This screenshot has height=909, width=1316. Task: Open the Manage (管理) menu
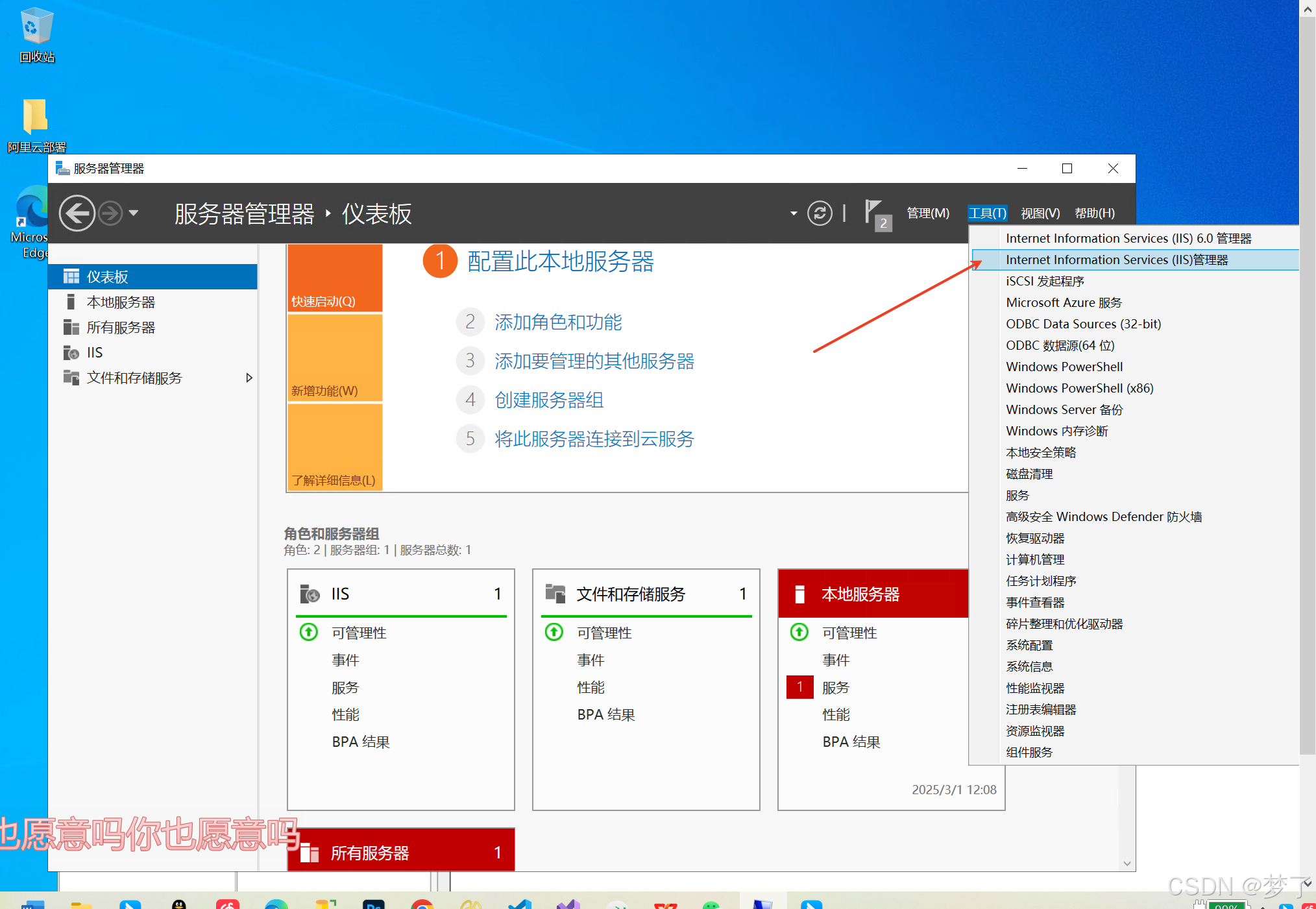[x=927, y=213]
